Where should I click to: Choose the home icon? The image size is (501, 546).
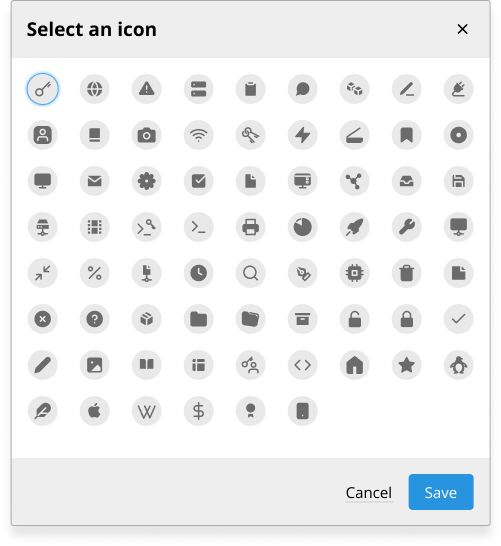(x=354, y=365)
